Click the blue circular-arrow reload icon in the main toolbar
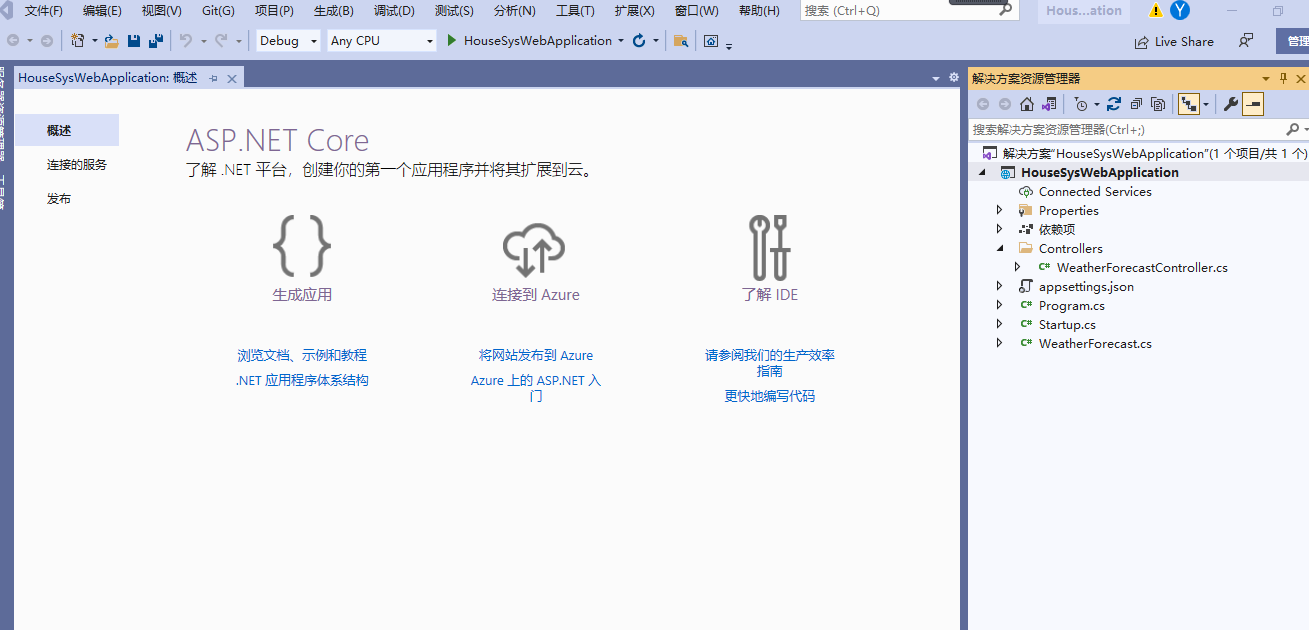 pos(639,41)
